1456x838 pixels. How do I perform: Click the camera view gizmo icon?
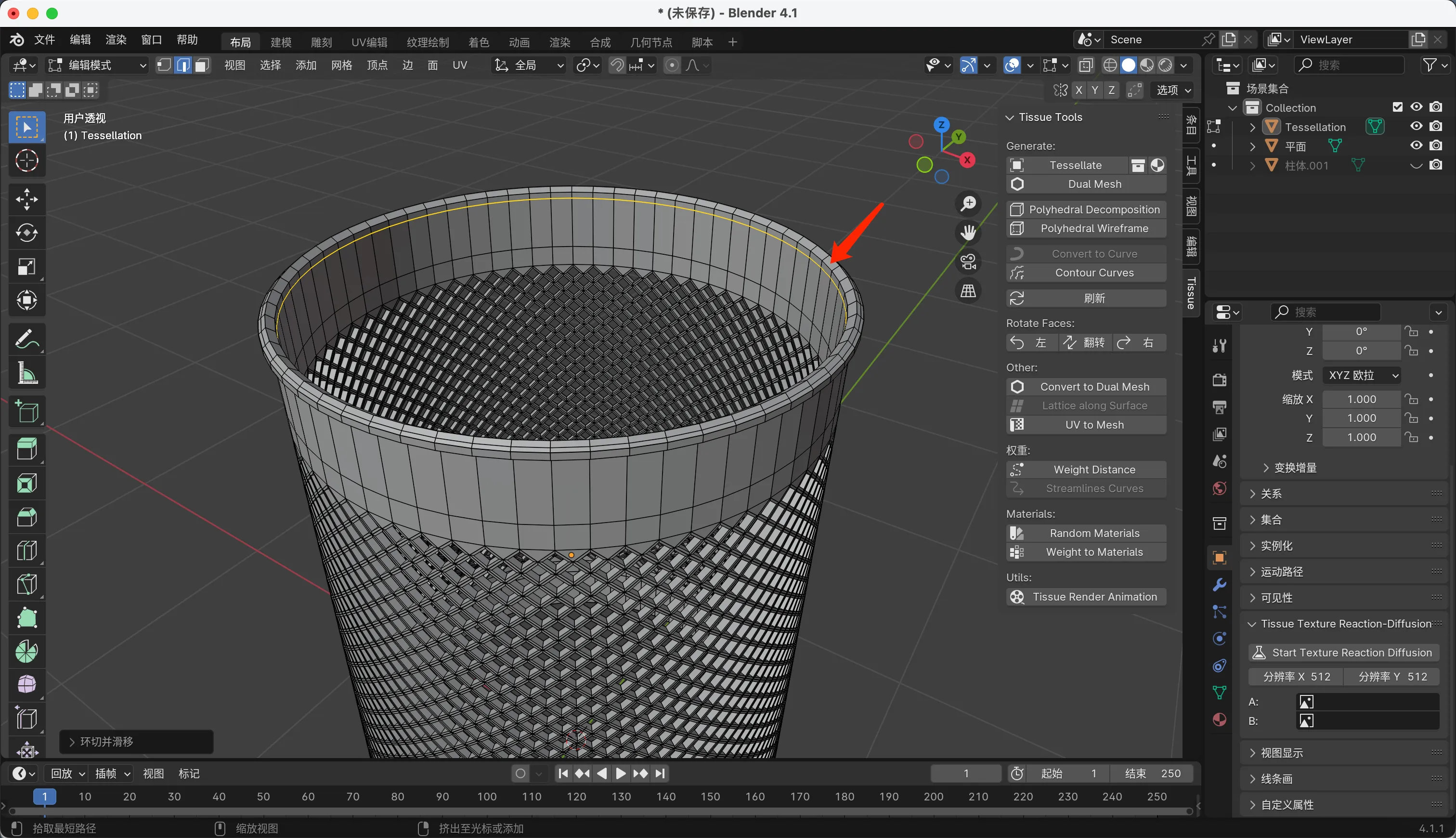point(968,262)
